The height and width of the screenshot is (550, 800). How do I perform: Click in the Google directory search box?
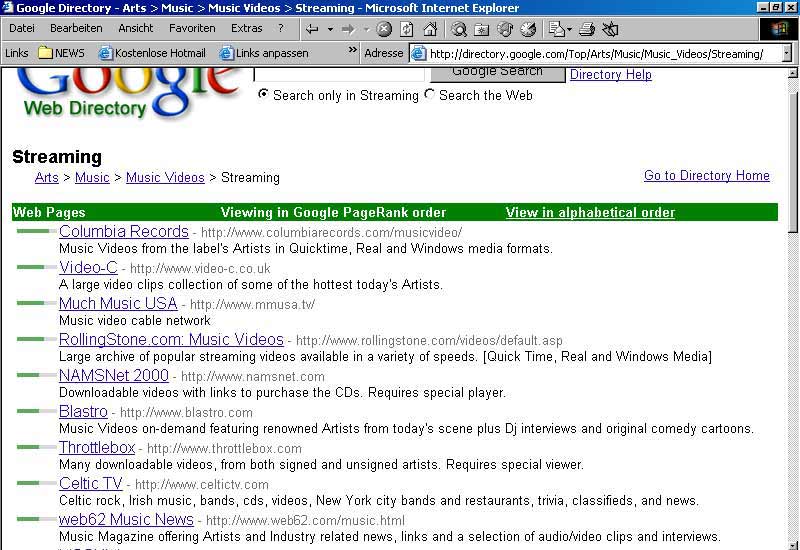(339, 74)
